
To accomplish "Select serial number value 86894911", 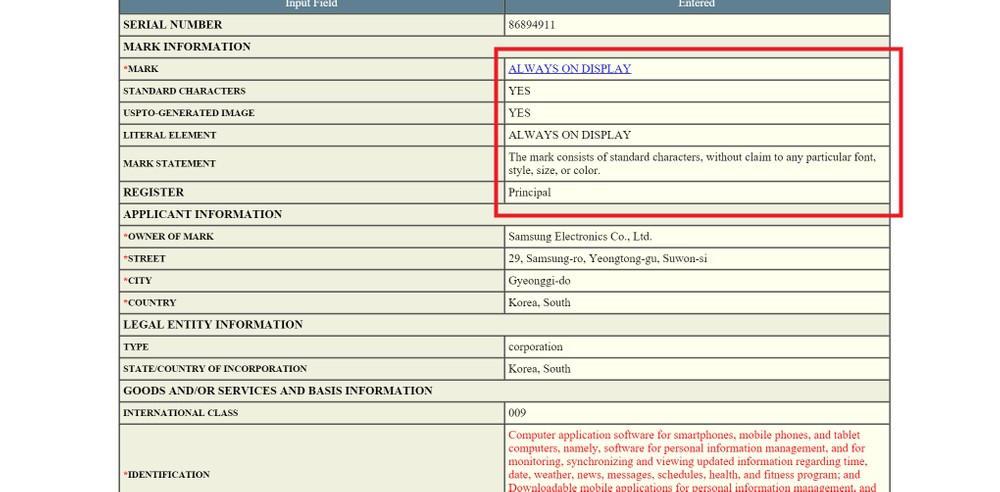I will tap(531, 25).
